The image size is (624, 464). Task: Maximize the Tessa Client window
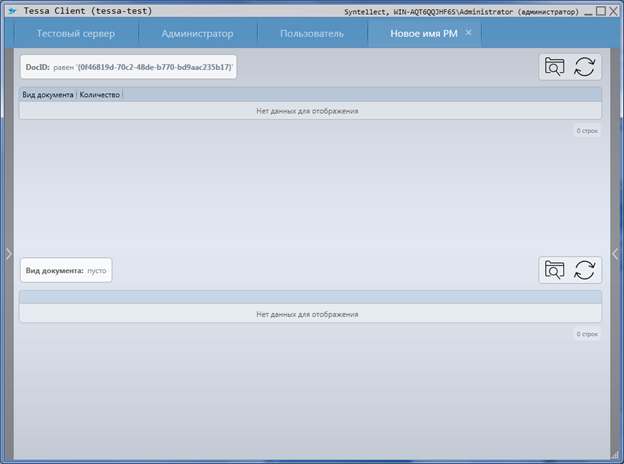(x=600, y=11)
